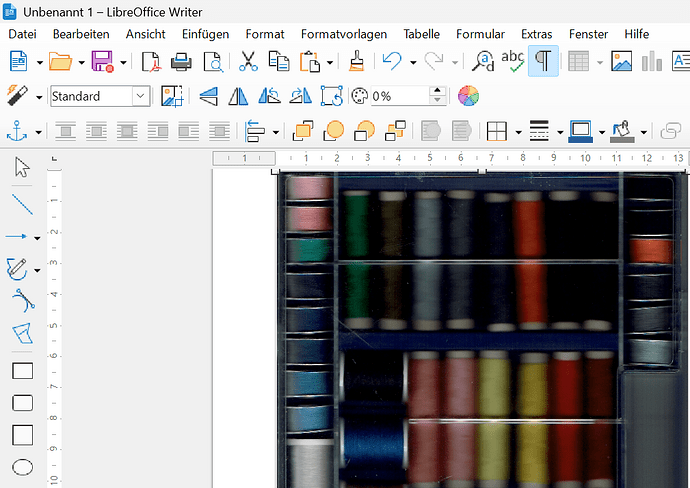Toggle print preview icon
This screenshot has width=690, height=488.
pos(213,62)
